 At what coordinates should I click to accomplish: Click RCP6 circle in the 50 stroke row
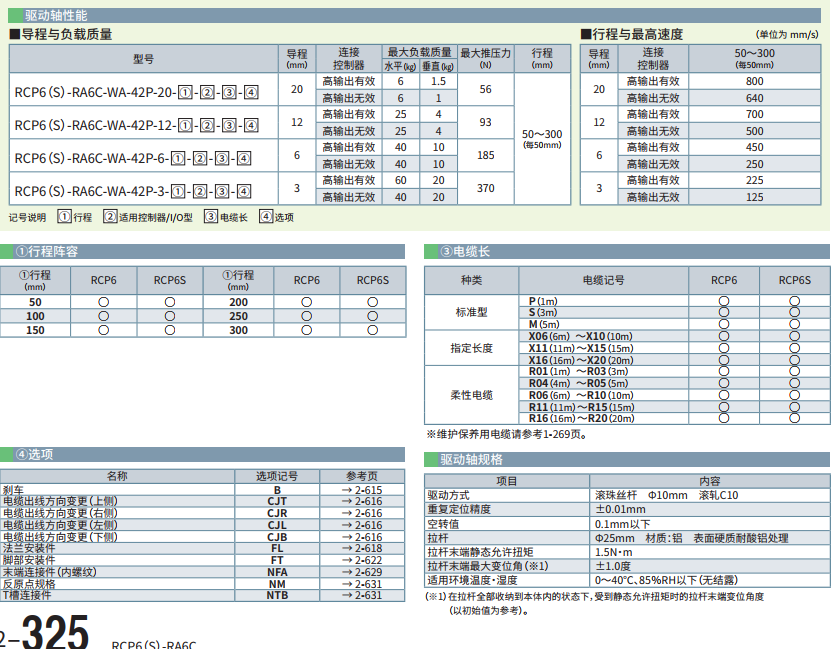[x=103, y=302]
